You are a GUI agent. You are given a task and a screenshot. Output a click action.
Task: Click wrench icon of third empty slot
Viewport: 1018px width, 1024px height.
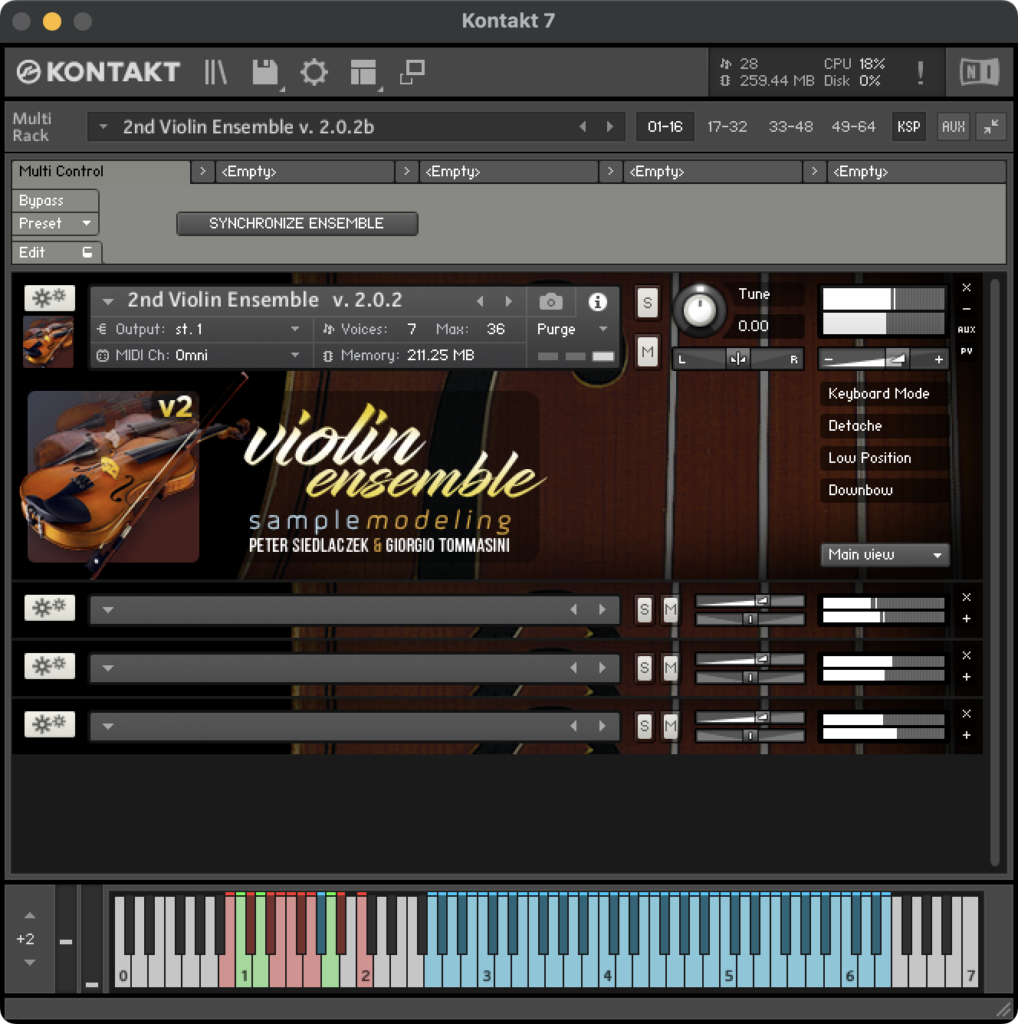(x=50, y=724)
